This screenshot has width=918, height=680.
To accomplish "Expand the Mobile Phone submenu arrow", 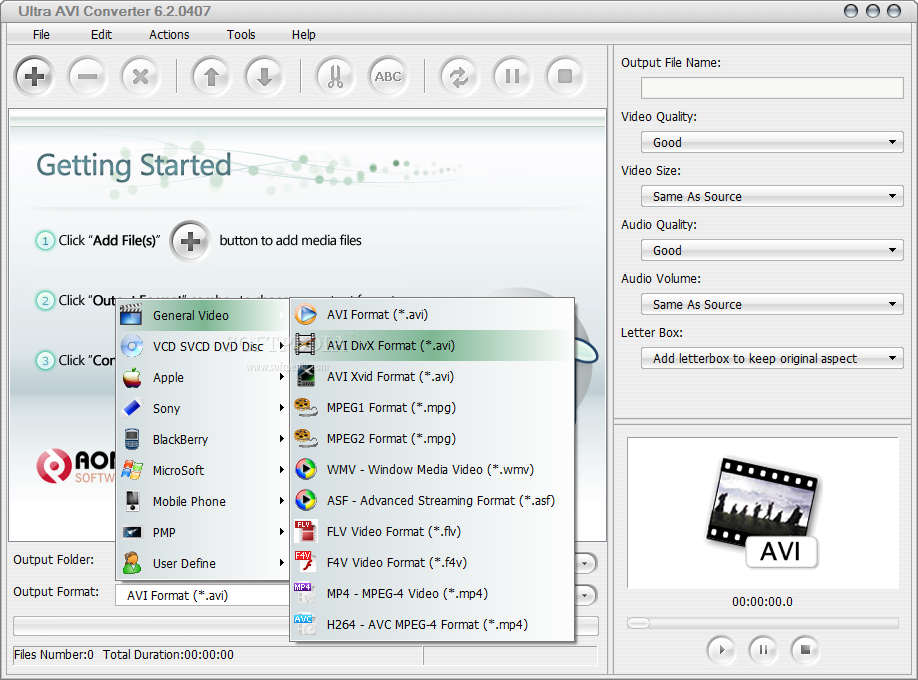I will [282, 501].
